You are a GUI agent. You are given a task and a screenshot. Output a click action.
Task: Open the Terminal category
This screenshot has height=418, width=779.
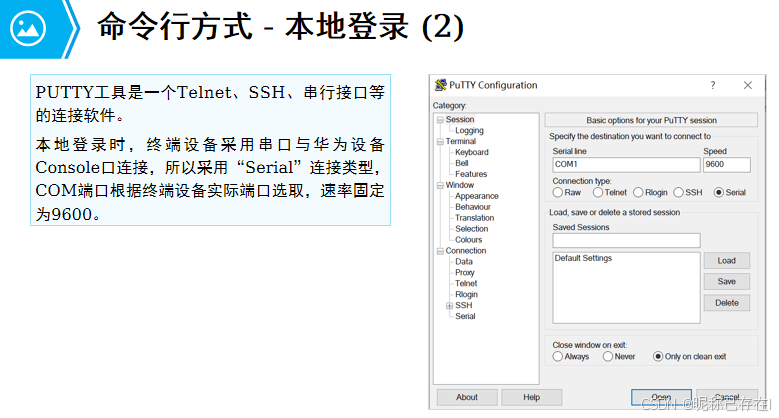461,141
